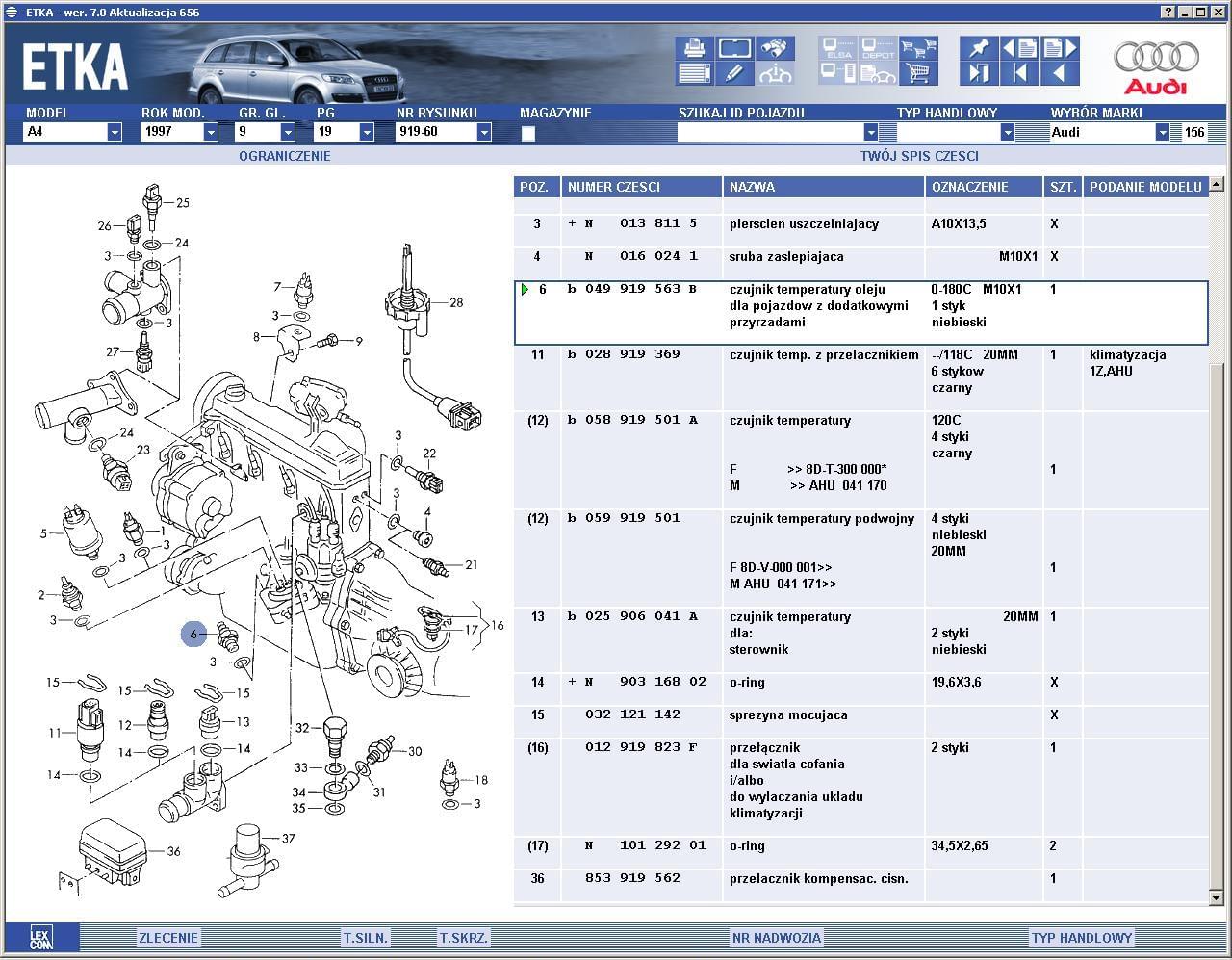Select part number '058 919 501 A'
This screenshot has width=1232, height=960.
click(x=641, y=420)
